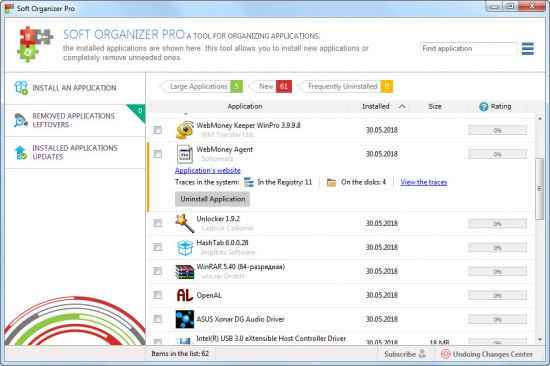Open Removed Applications Leftovers section
This screenshot has height=366, width=550.
click(75, 120)
